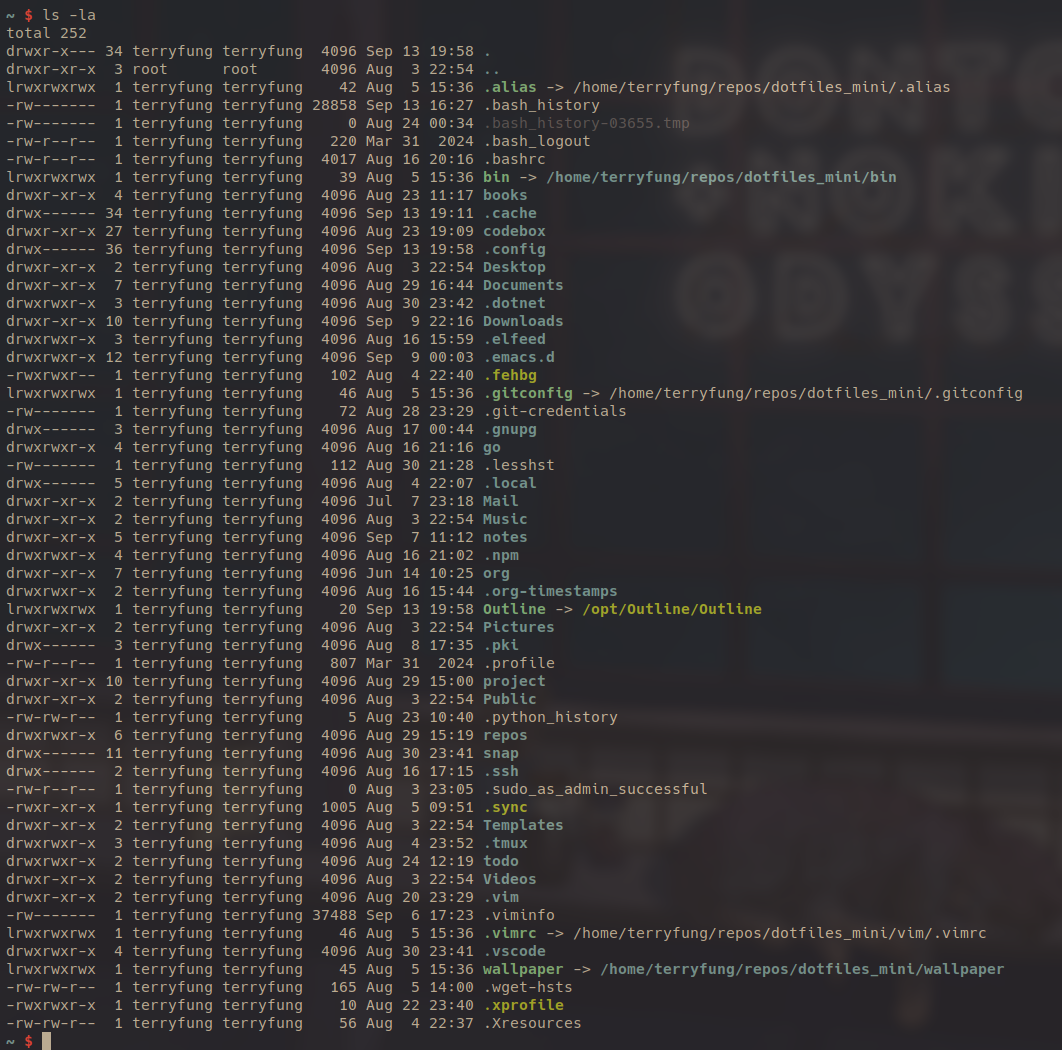Click the 'total 252' line
Viewport: 1062px width, 1050px height.
point(46,33)
